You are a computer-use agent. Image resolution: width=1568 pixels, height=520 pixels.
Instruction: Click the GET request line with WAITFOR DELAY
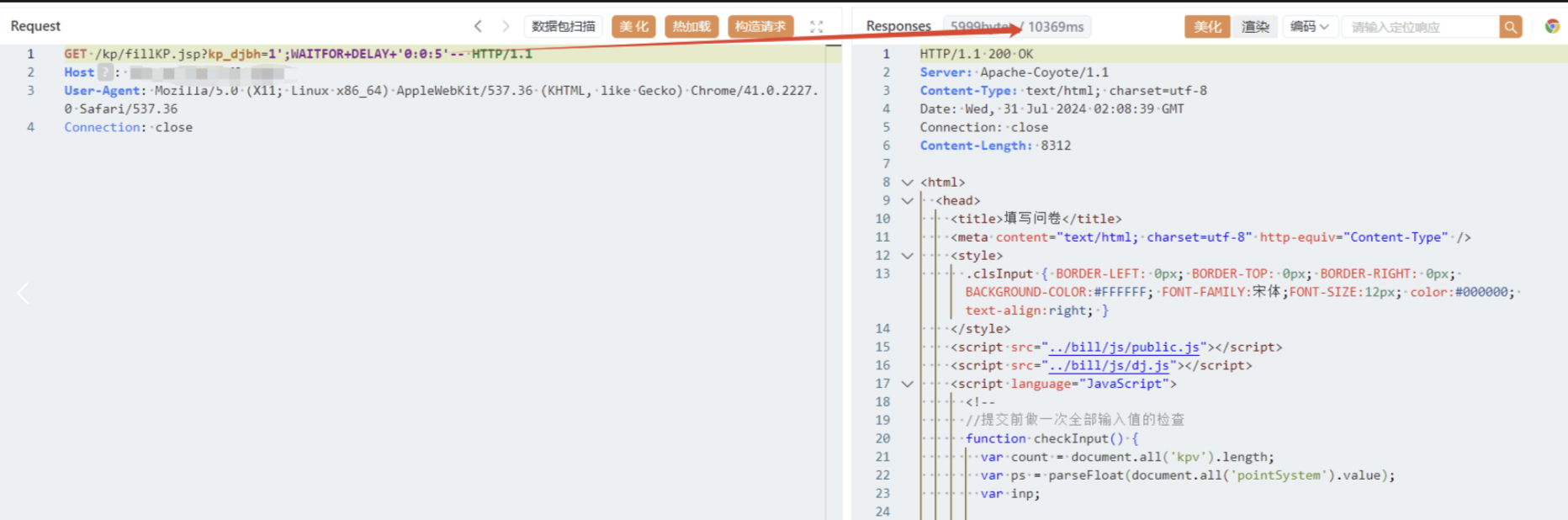298,54
